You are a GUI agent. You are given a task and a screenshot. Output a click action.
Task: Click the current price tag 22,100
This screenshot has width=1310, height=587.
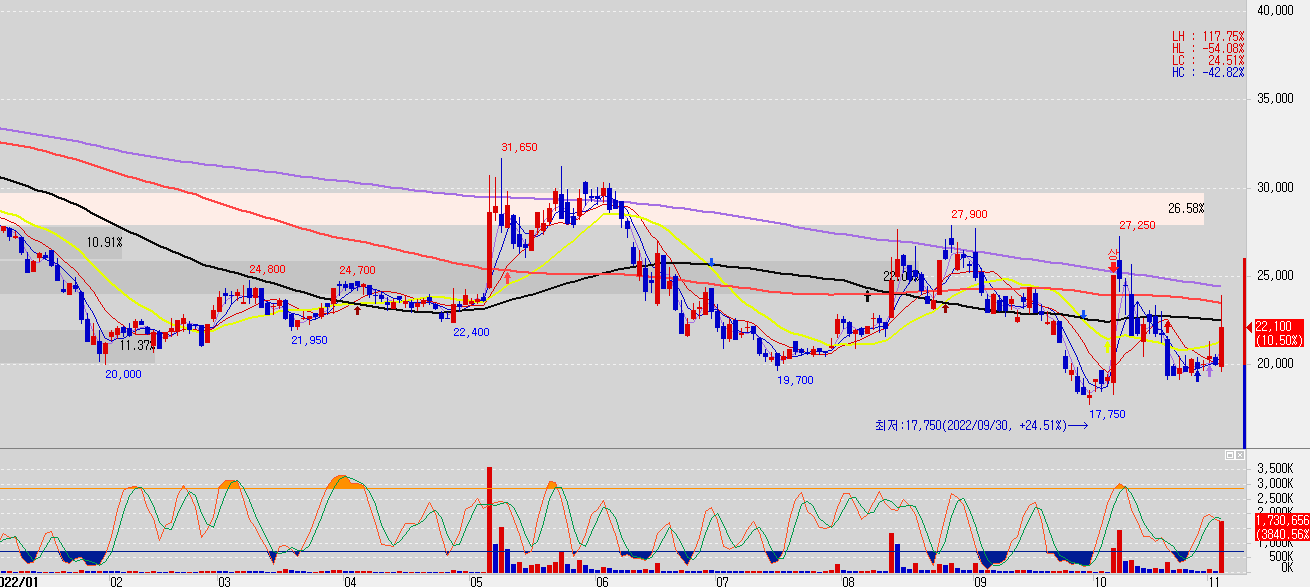(x=1279, y=327)
